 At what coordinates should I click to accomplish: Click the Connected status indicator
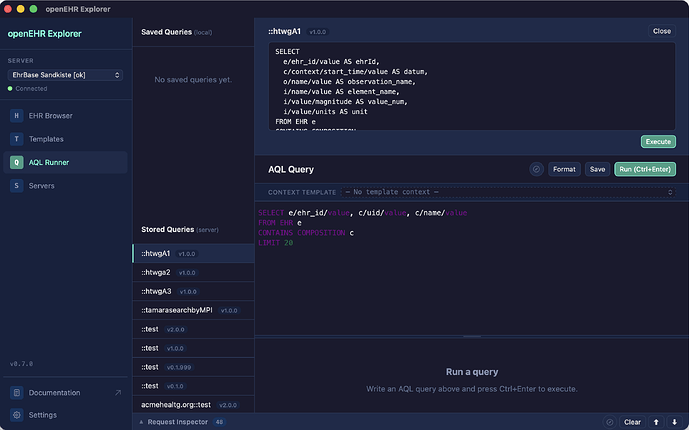point(27,89)
